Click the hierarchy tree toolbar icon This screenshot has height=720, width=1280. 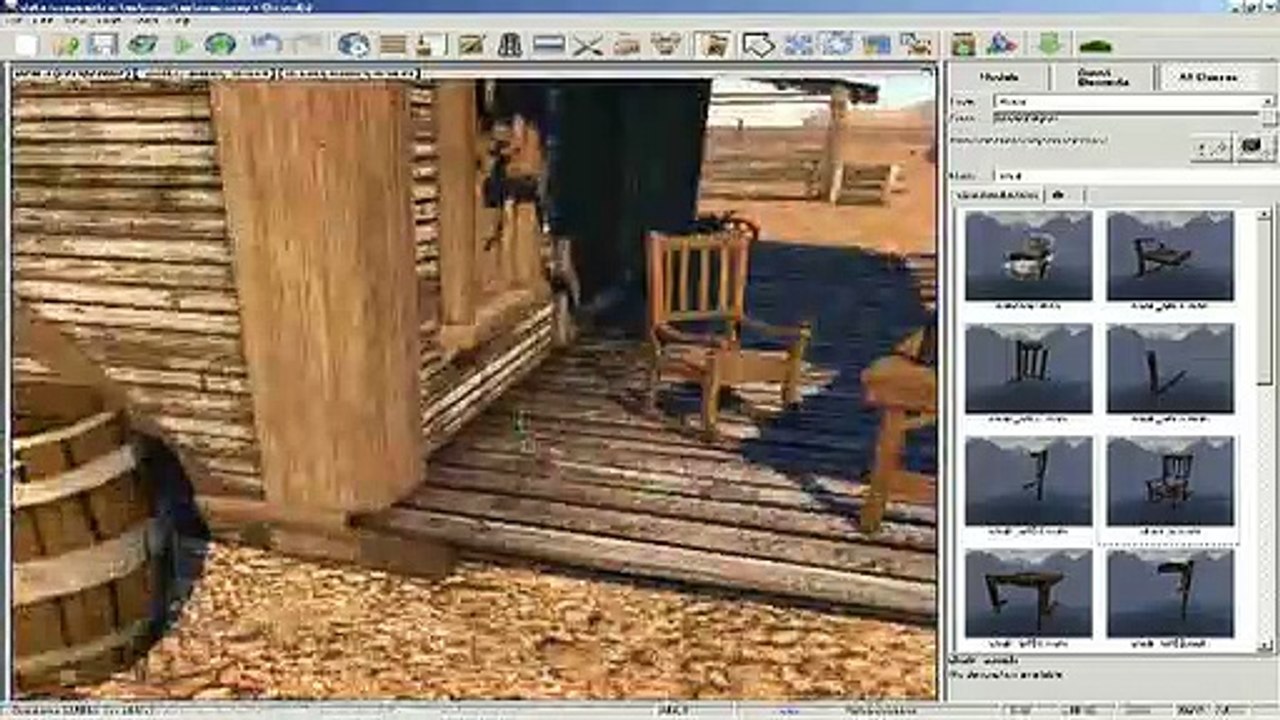915,45
